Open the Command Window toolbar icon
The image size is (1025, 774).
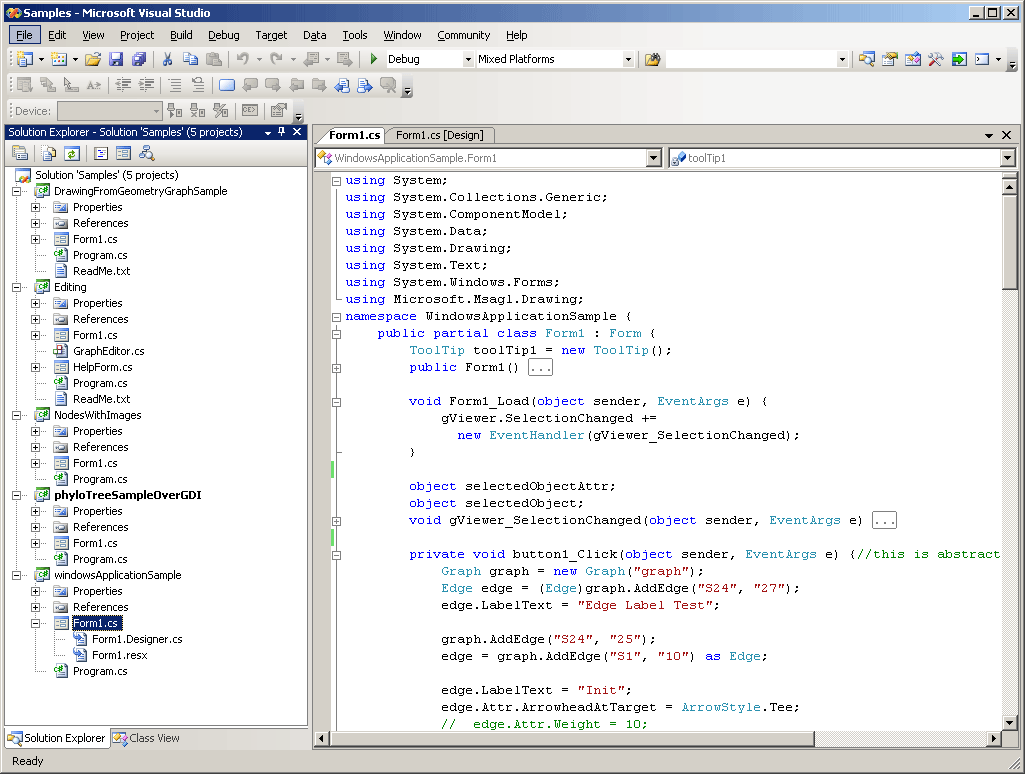tap(982, 59)
